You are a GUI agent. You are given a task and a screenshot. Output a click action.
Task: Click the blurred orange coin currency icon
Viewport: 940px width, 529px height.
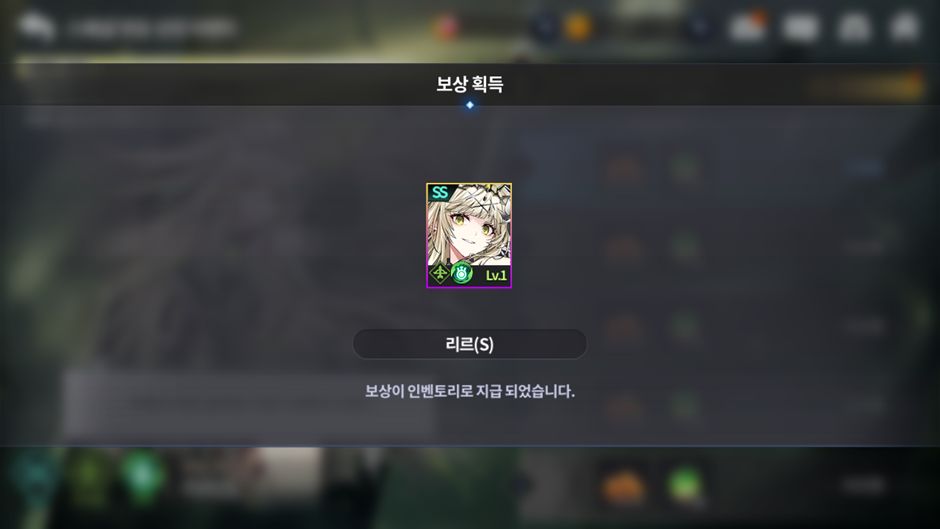tap(578, 27)
